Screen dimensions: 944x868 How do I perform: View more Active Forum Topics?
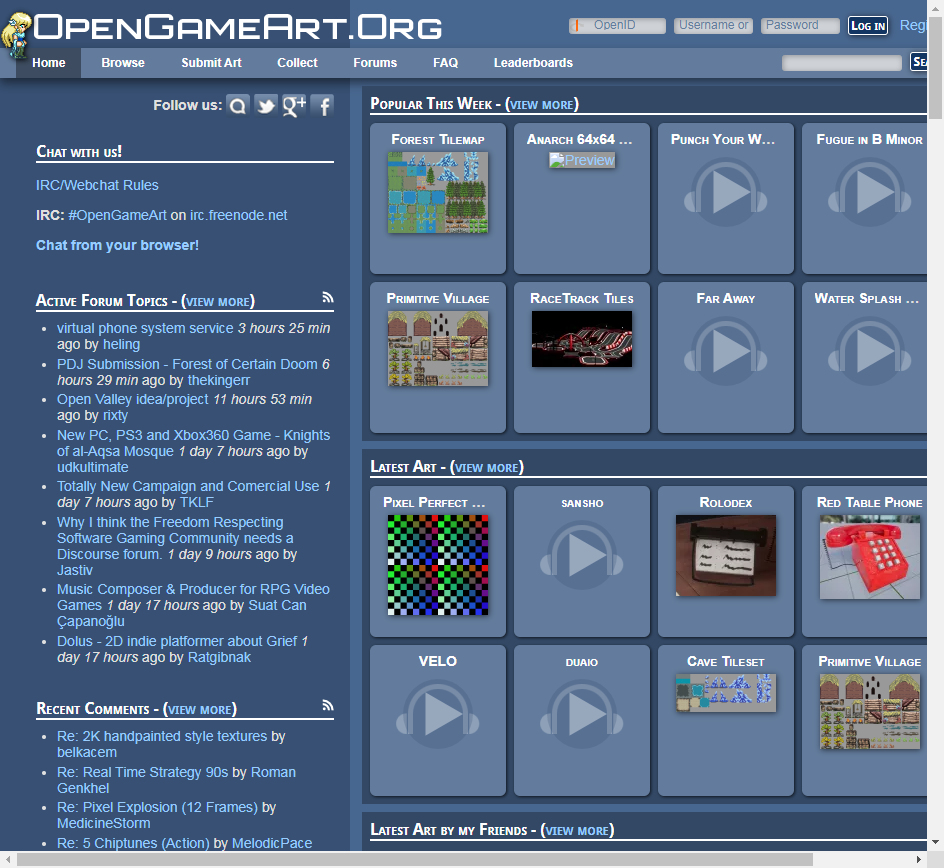(x=218, y=302)
